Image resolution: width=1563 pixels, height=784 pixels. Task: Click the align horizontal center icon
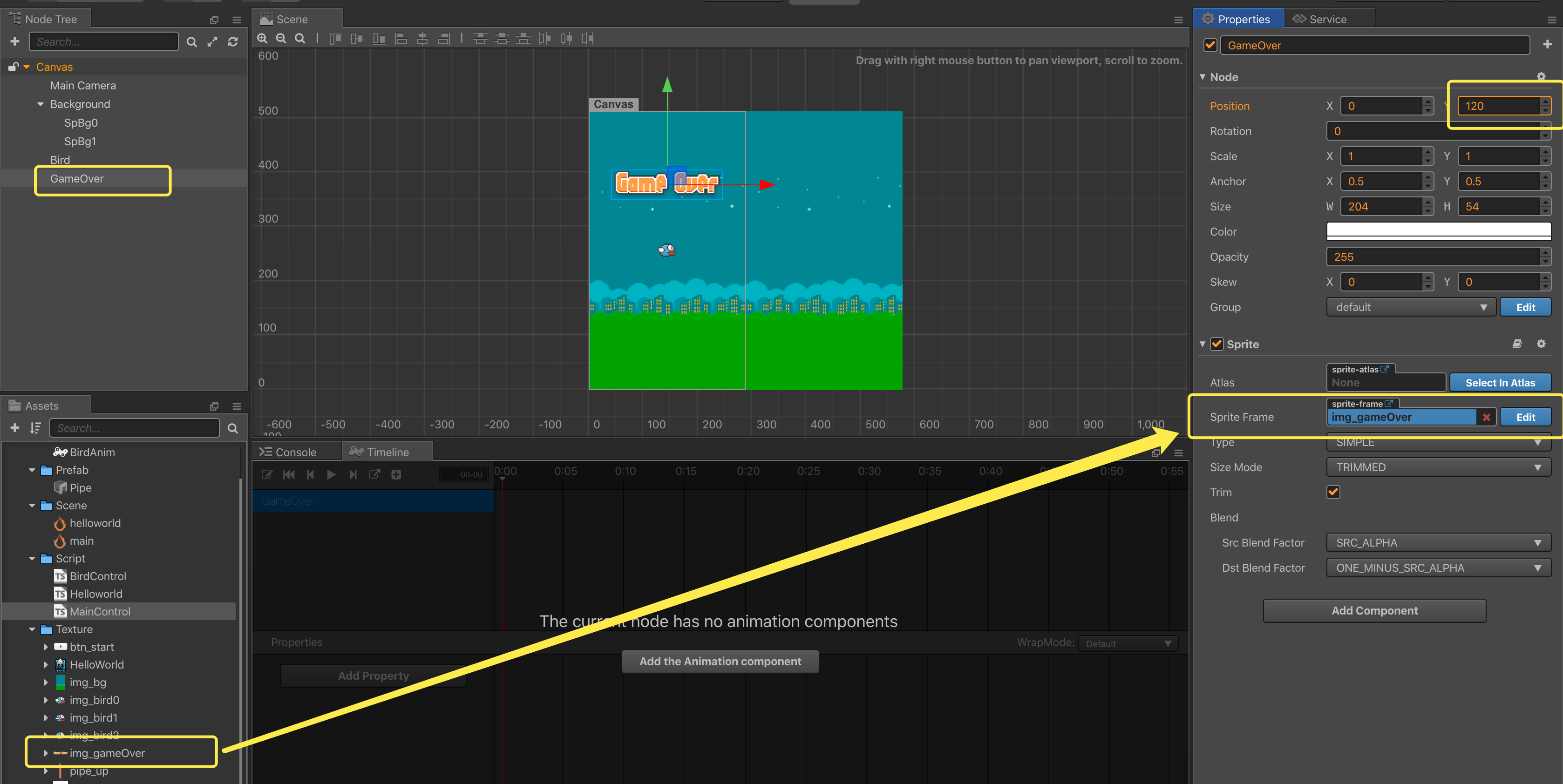[422, 39]
